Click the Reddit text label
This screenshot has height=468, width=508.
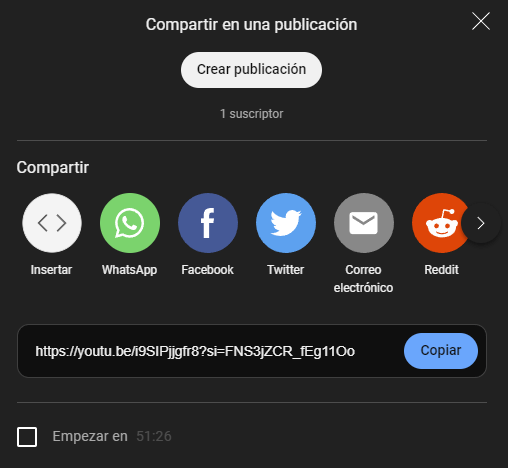[442, 270]
